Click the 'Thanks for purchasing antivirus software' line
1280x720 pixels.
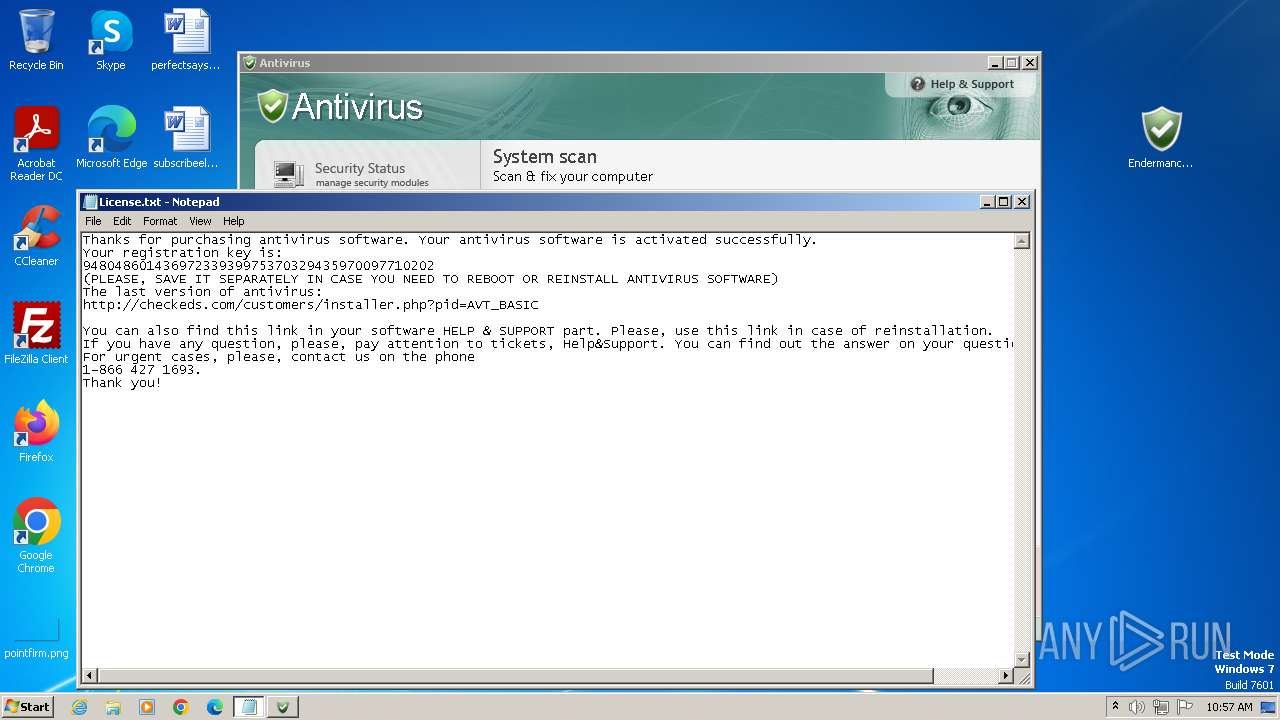[x=450, y=240]
